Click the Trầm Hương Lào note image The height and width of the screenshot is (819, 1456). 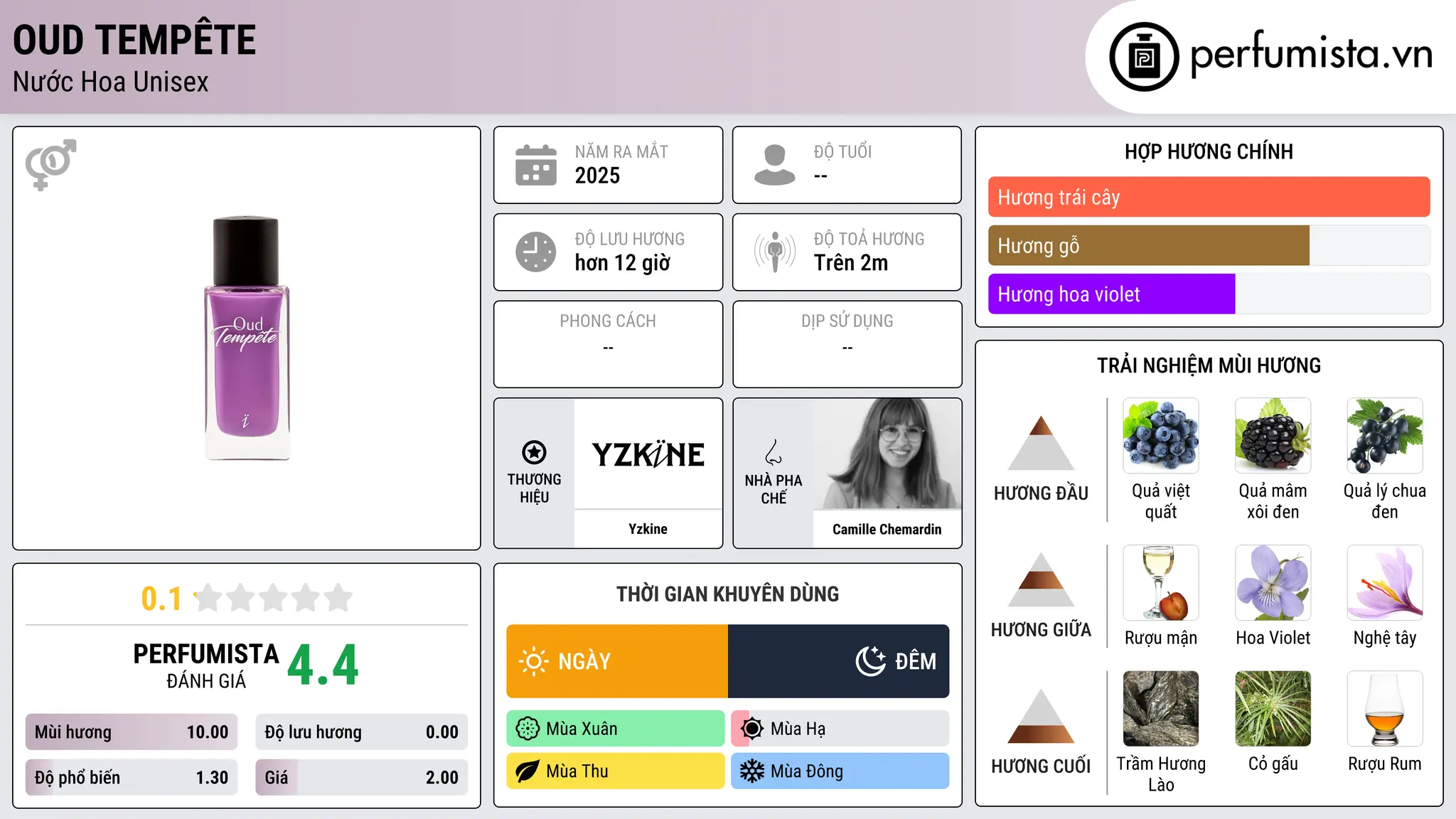[1161, 709]
